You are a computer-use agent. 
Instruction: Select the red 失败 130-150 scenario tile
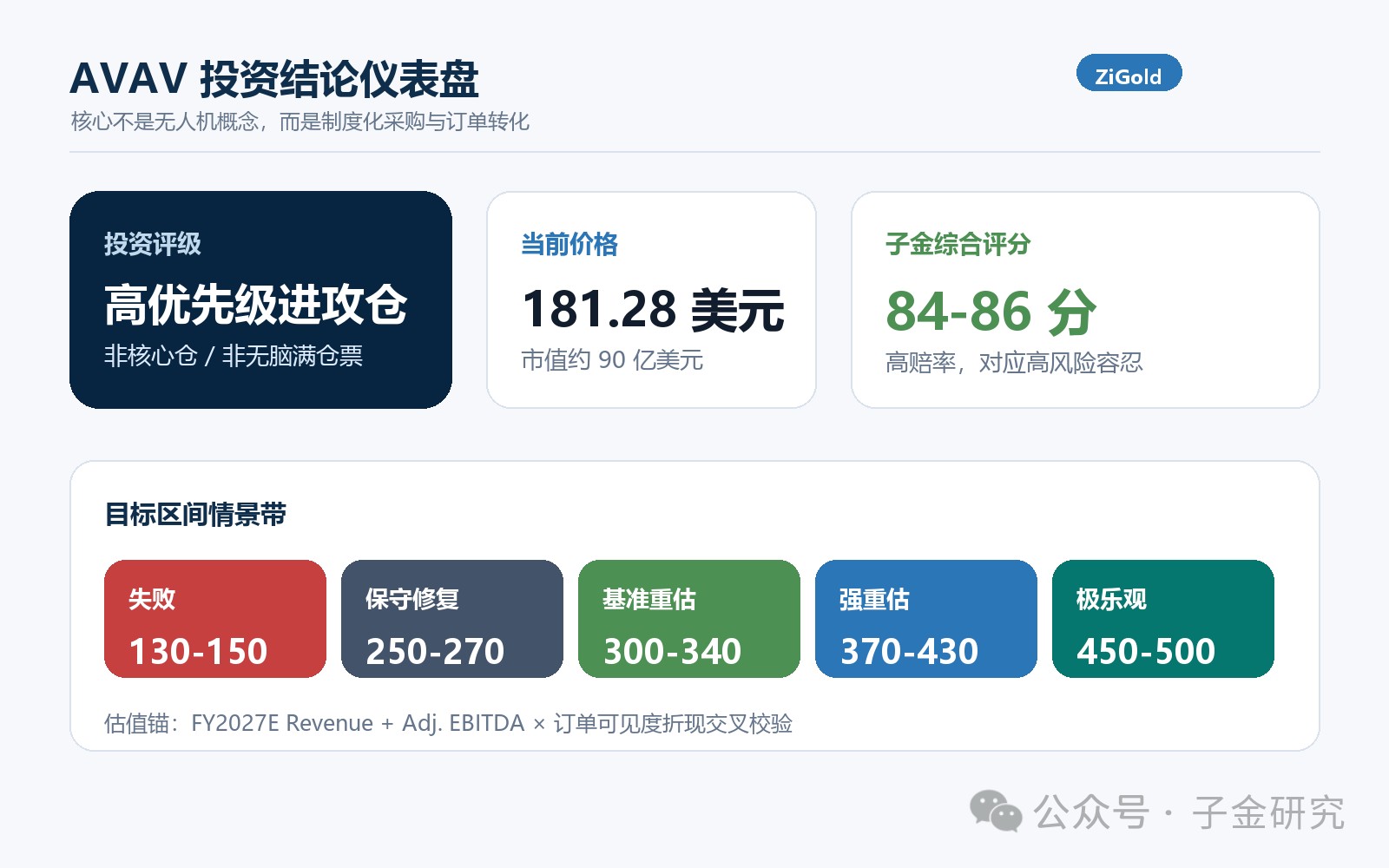(215, 619)
